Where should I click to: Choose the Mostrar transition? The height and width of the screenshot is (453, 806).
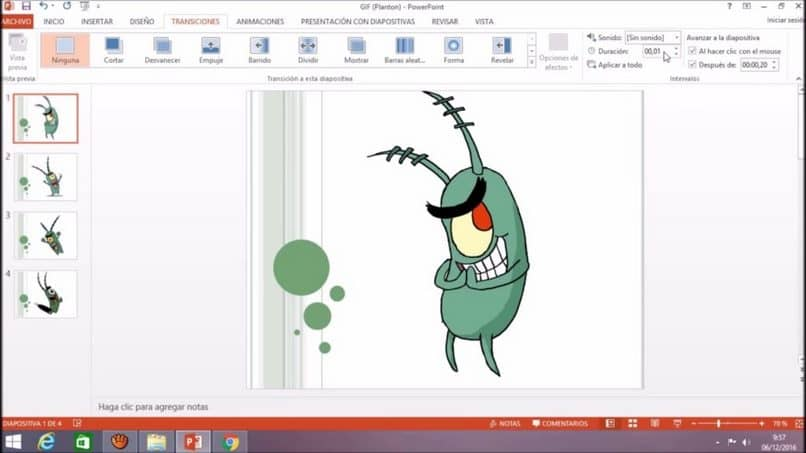point(356,50)
